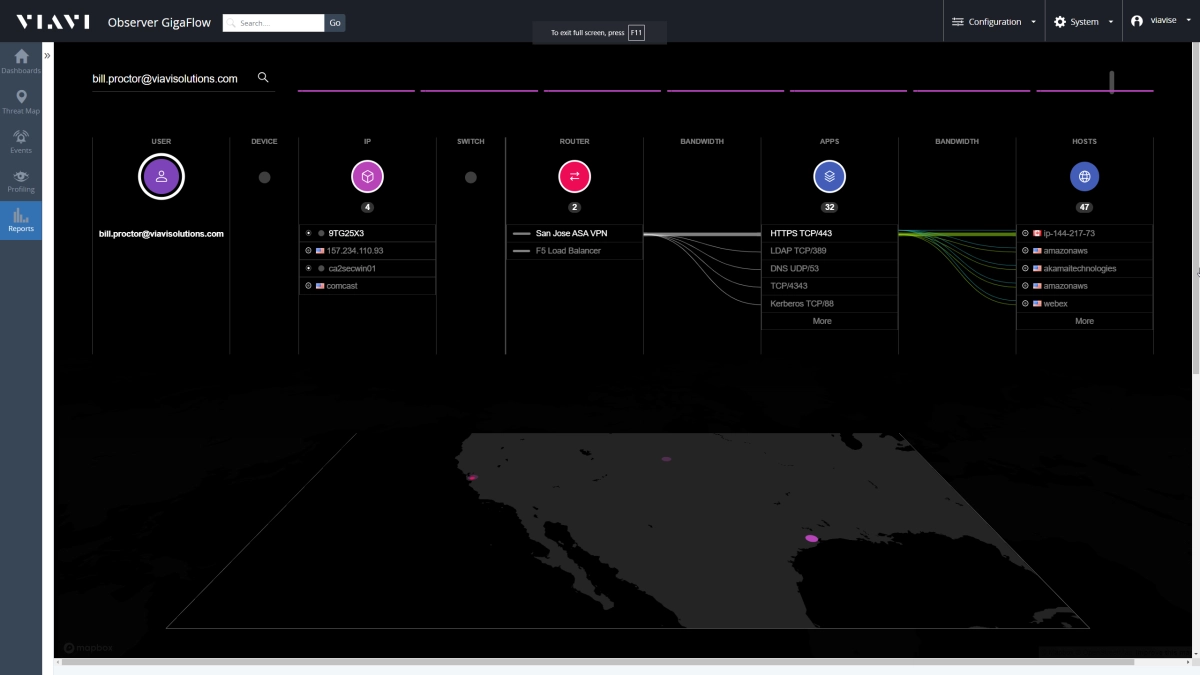Select the LDAP TCP/389 application
The height and width of the screenshot is (675, 1200).
click(829, 251)
